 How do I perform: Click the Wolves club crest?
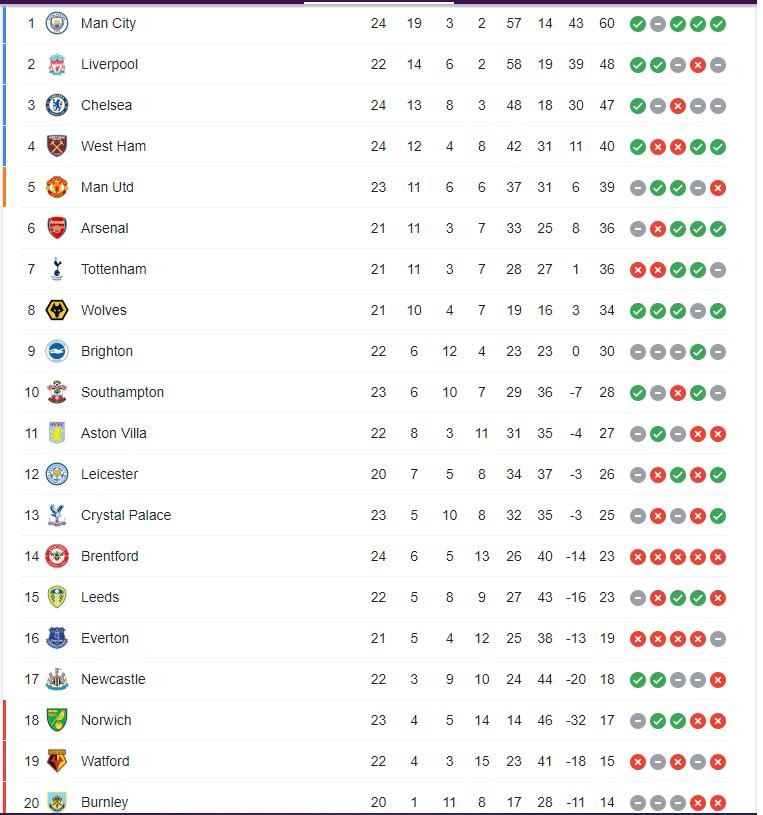tap(57, 310)
